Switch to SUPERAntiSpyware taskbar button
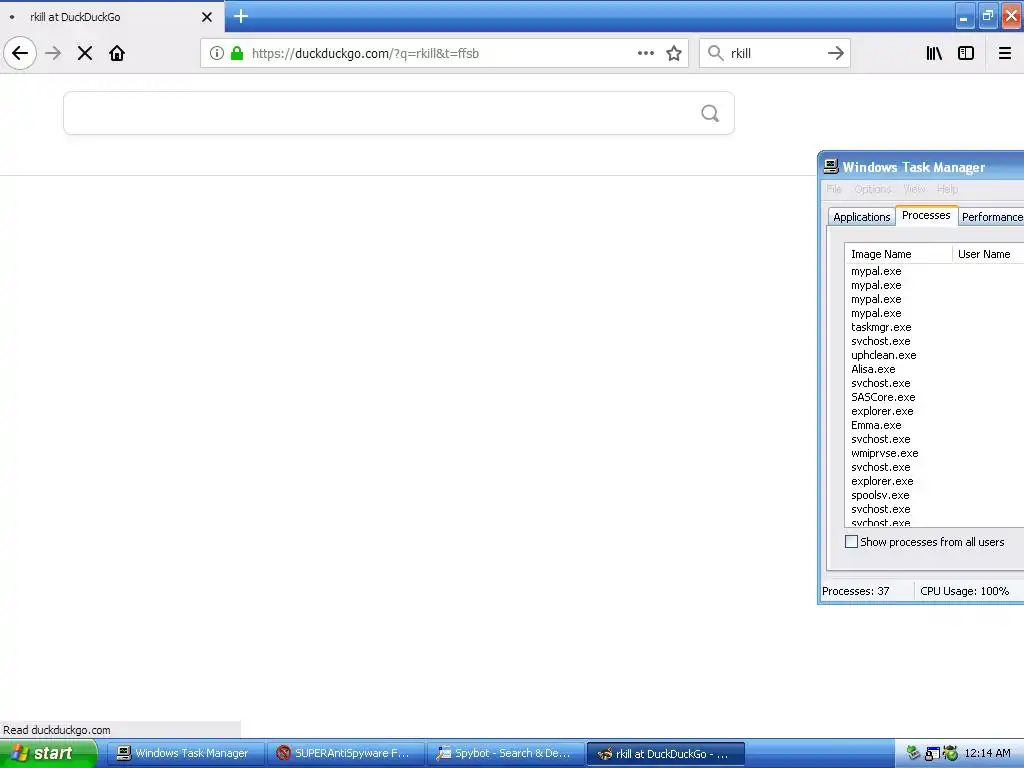Viewport: 1024px width, 768px height. point(345,753)
